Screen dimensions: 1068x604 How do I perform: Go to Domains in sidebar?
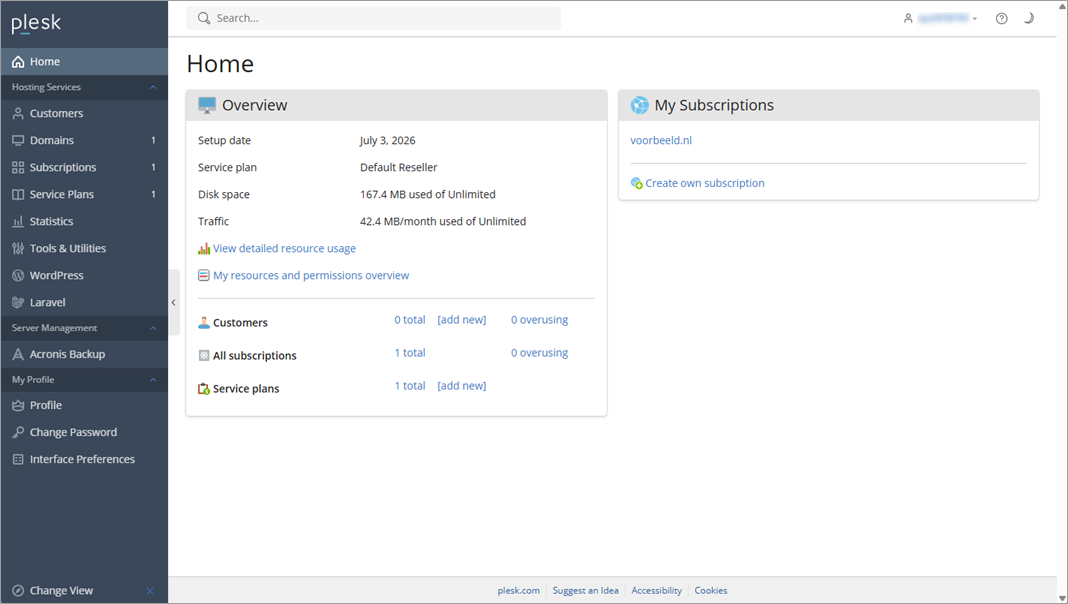[84, 140]
